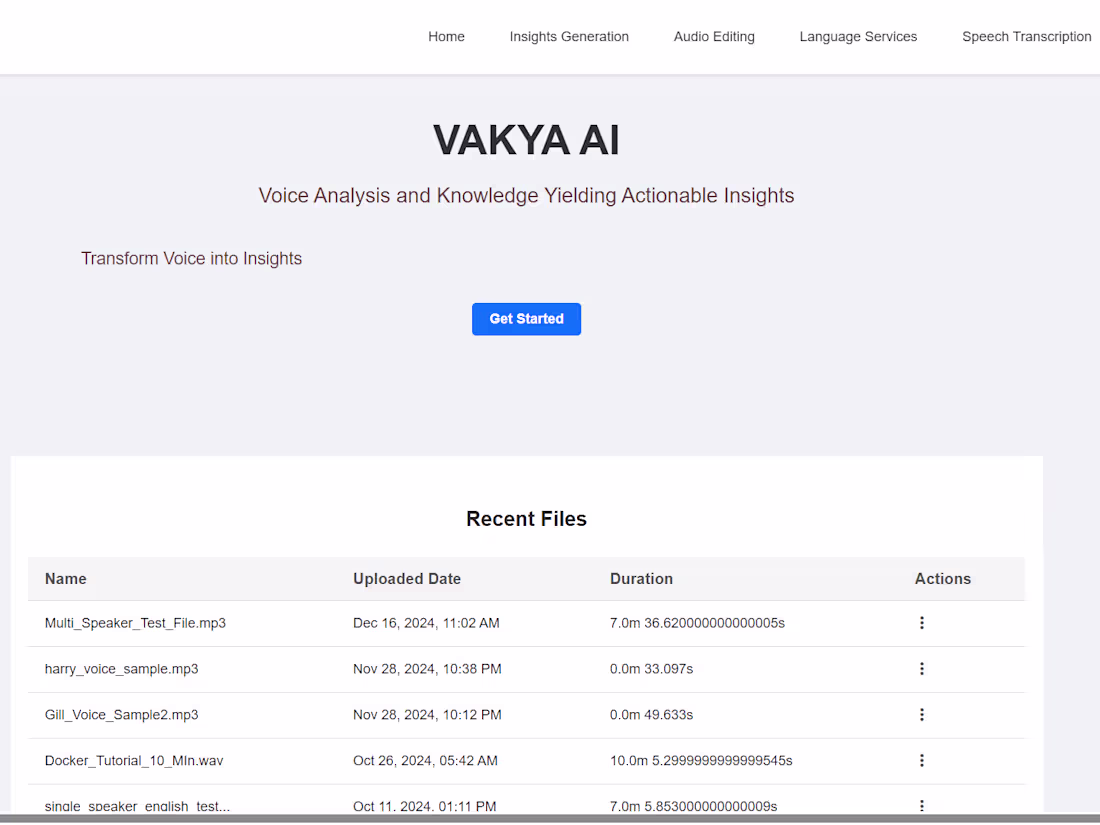Click the Gill_Voice_Sample2.mp3 file name

coord(121,715)
